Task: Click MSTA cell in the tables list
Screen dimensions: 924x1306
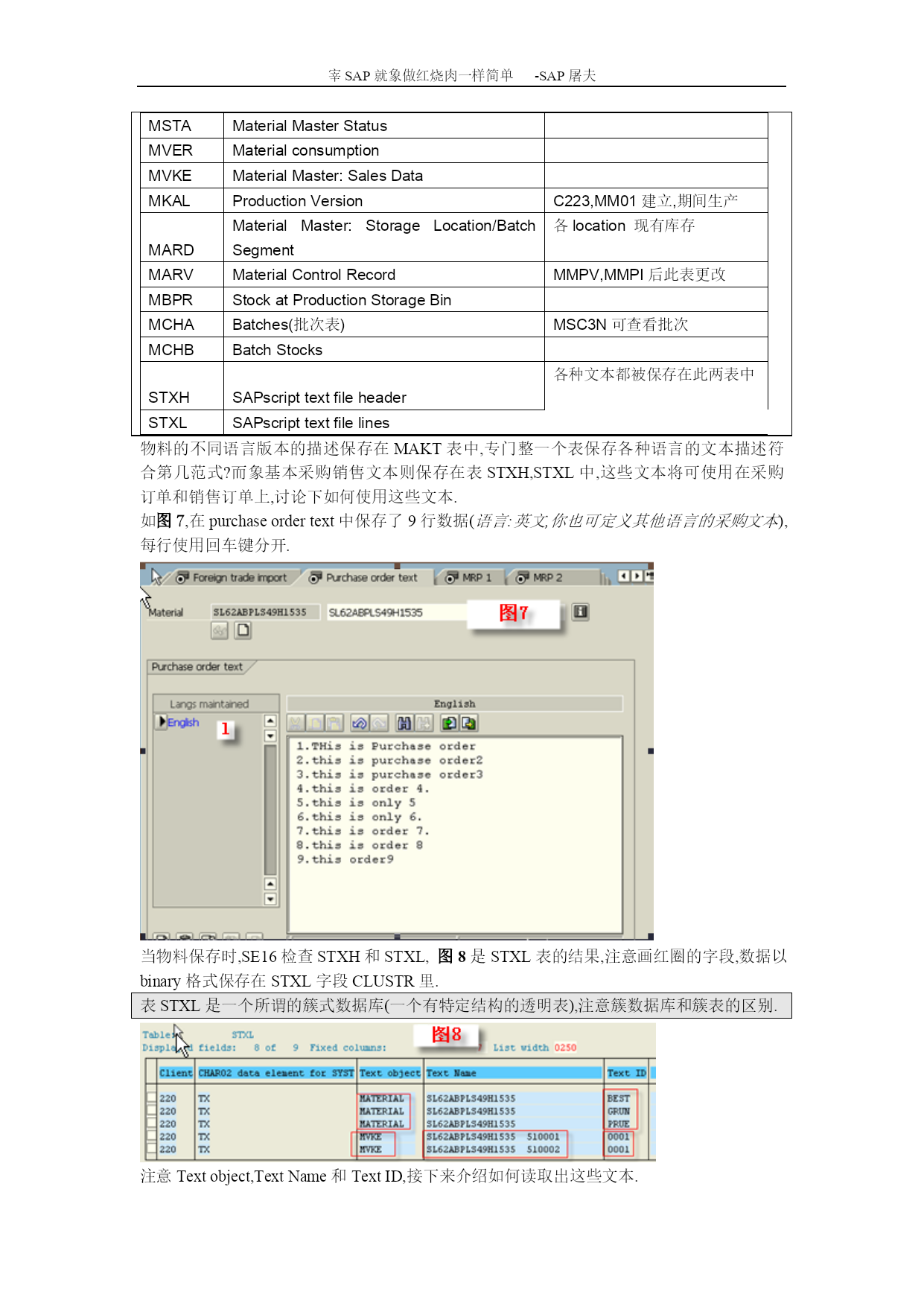Action: [x=182, y=125]
